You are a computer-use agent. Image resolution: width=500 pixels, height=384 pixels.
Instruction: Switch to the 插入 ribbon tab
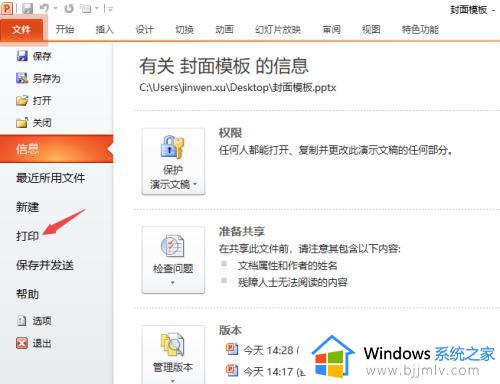coord(105,29)
